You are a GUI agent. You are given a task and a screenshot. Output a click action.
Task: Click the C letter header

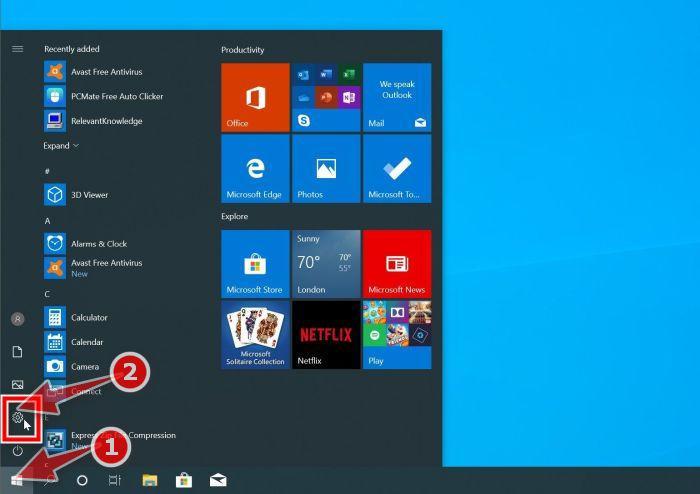pyautogui.click(x=47, y=294)
